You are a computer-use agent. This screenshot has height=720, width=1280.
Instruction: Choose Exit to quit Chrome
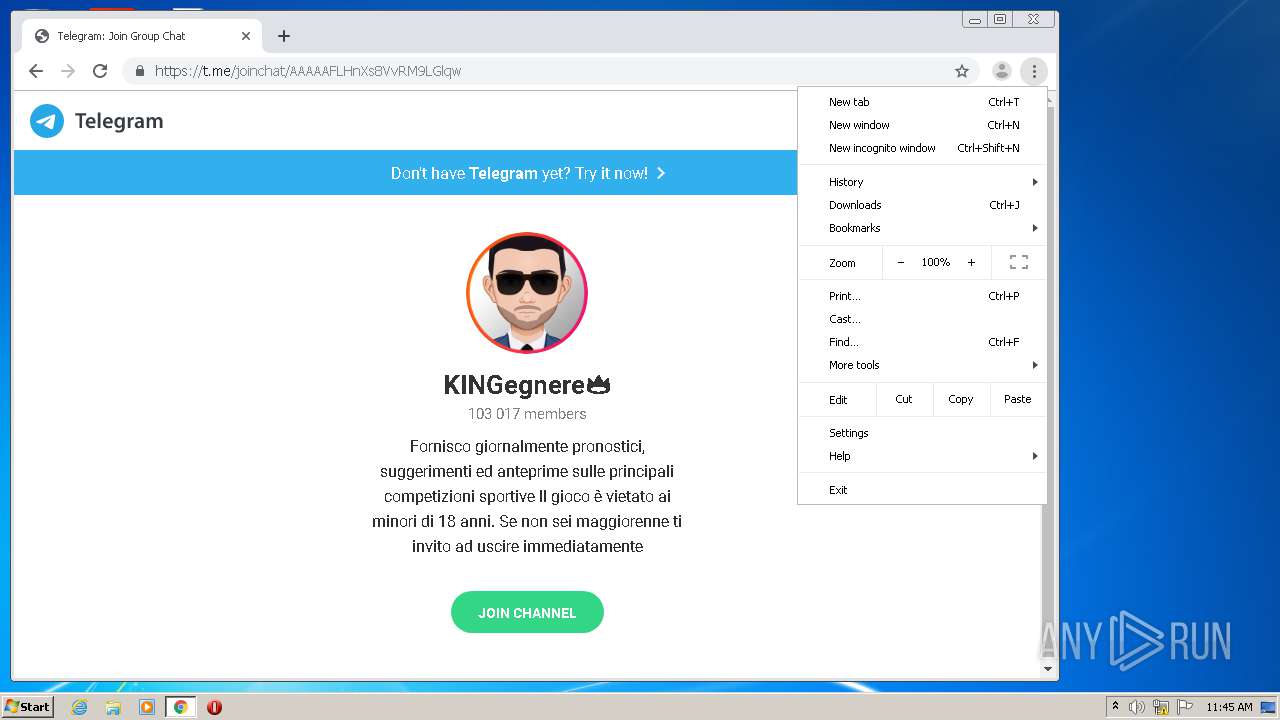pyautogui.click(x=922, y=490)
